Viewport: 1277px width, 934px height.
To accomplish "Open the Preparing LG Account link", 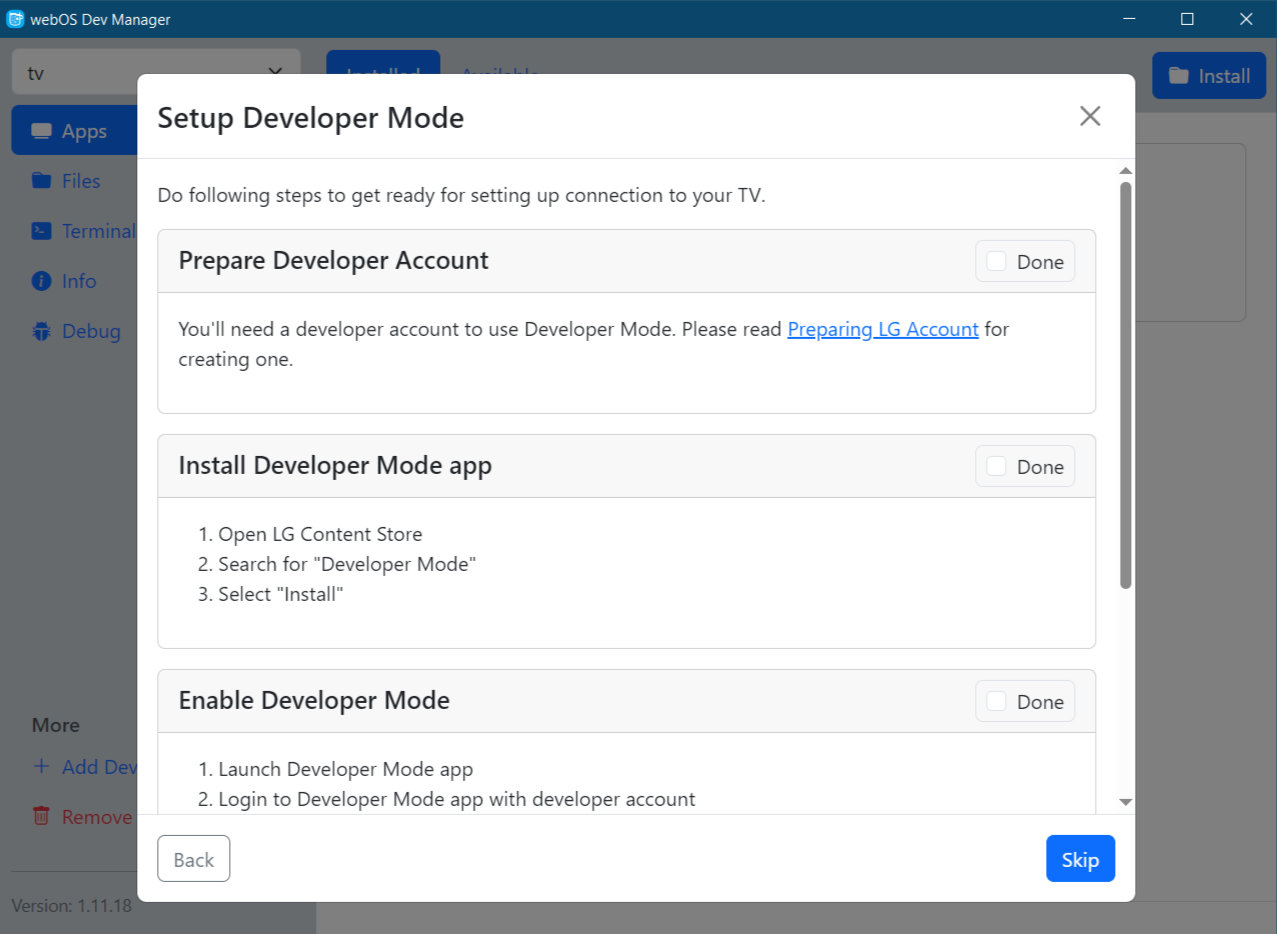I will tap(882, 329).
